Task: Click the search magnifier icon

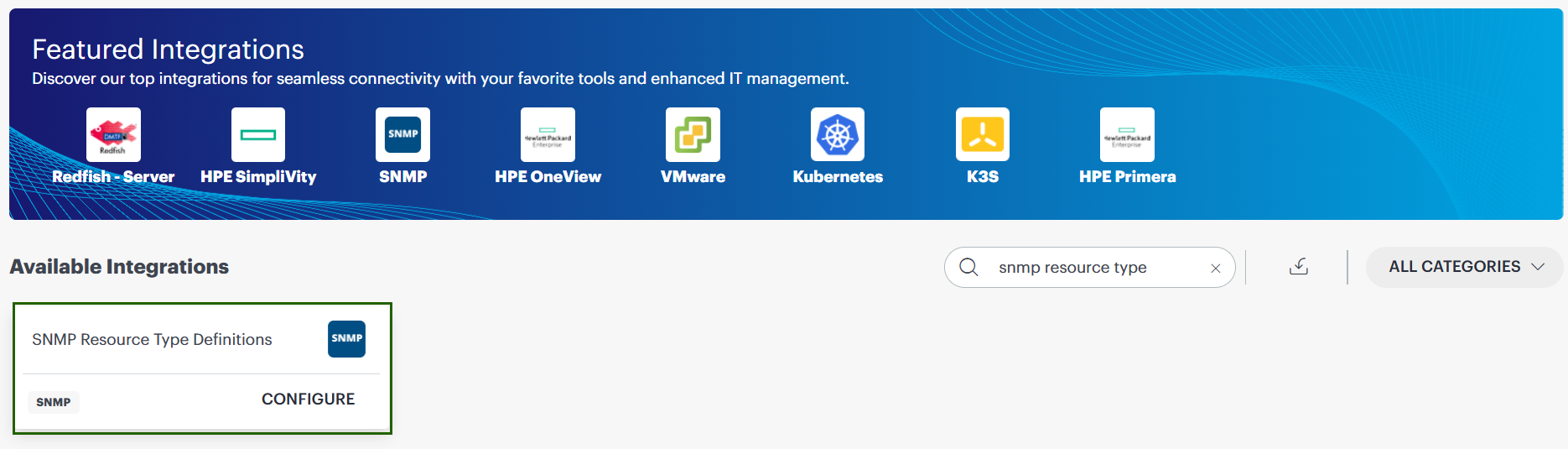Action: [968, 267]
